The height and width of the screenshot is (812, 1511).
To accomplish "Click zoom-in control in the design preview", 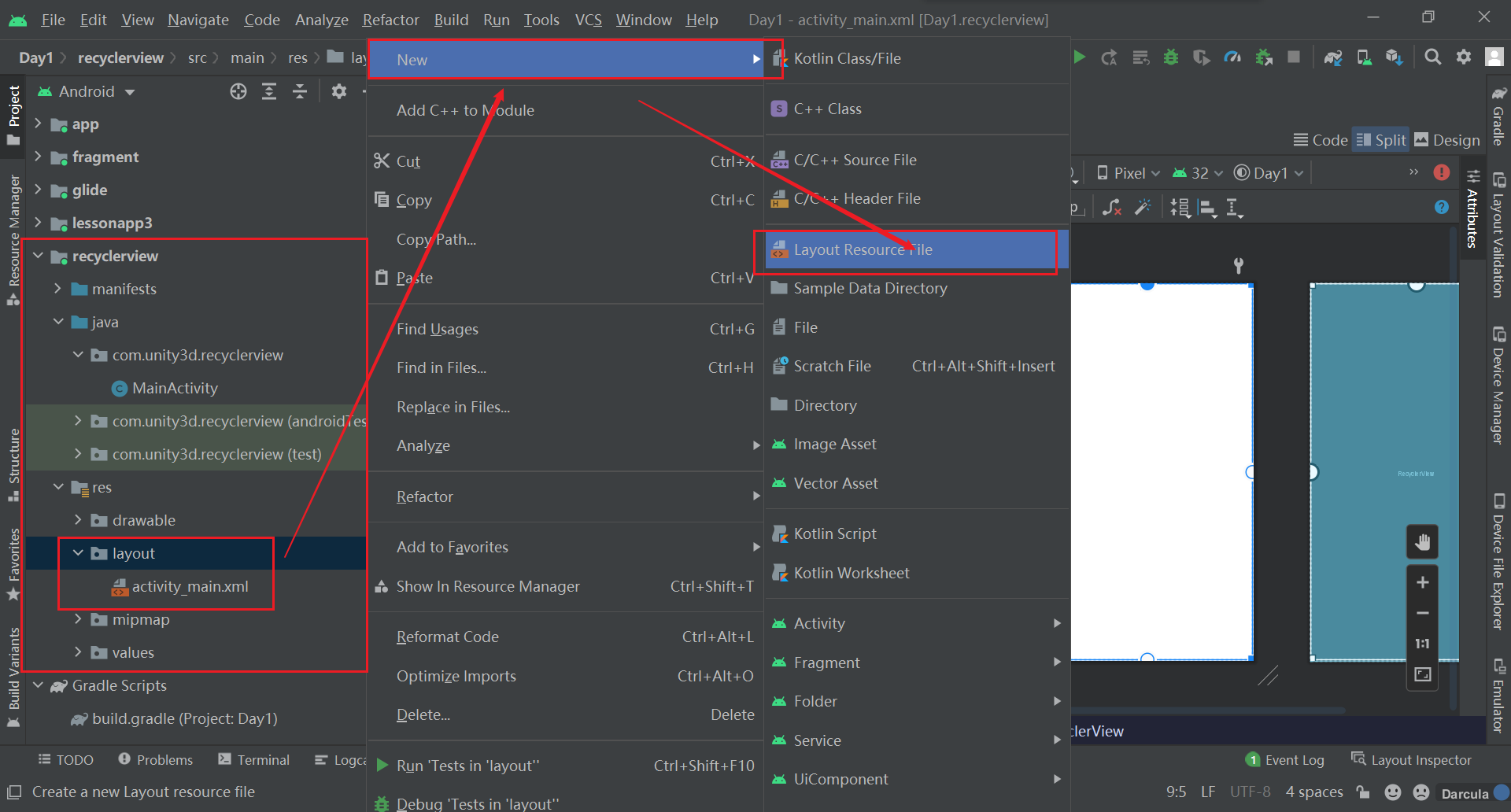I will point(1422,582).
